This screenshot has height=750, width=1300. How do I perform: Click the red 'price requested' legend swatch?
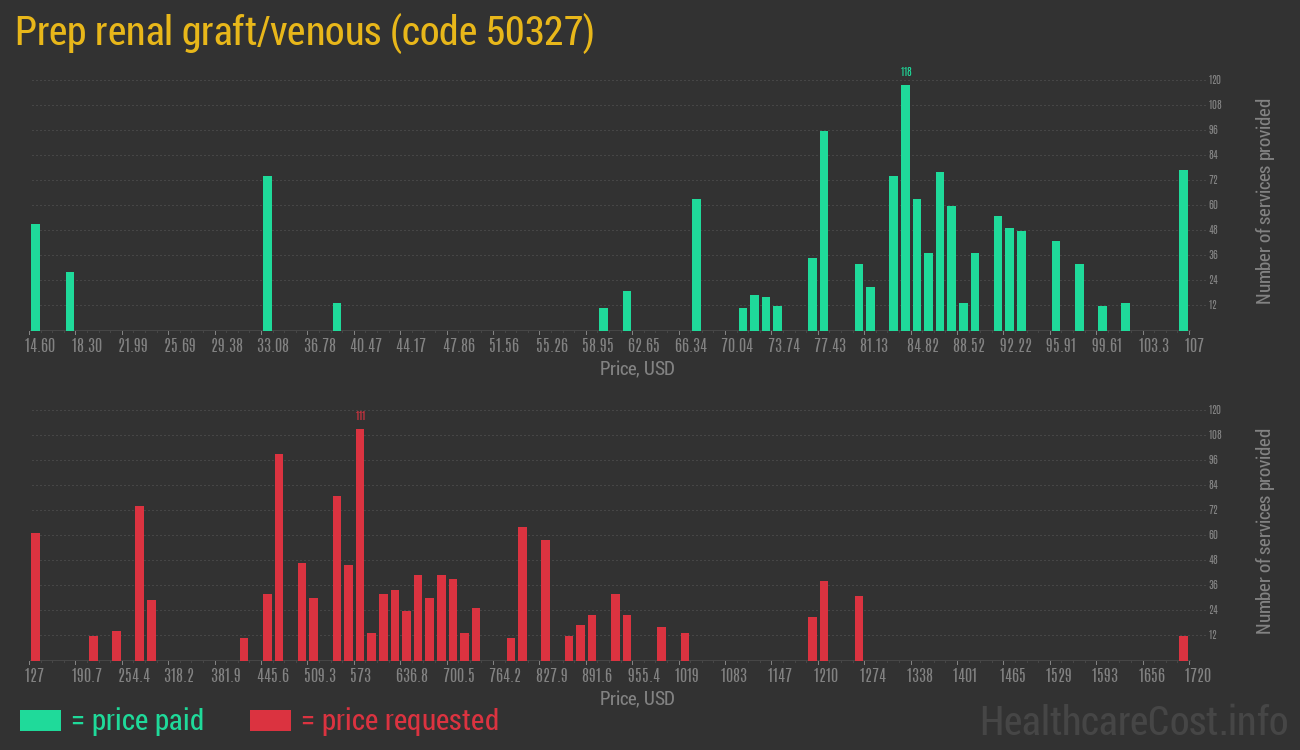click(x=270, y=720)
